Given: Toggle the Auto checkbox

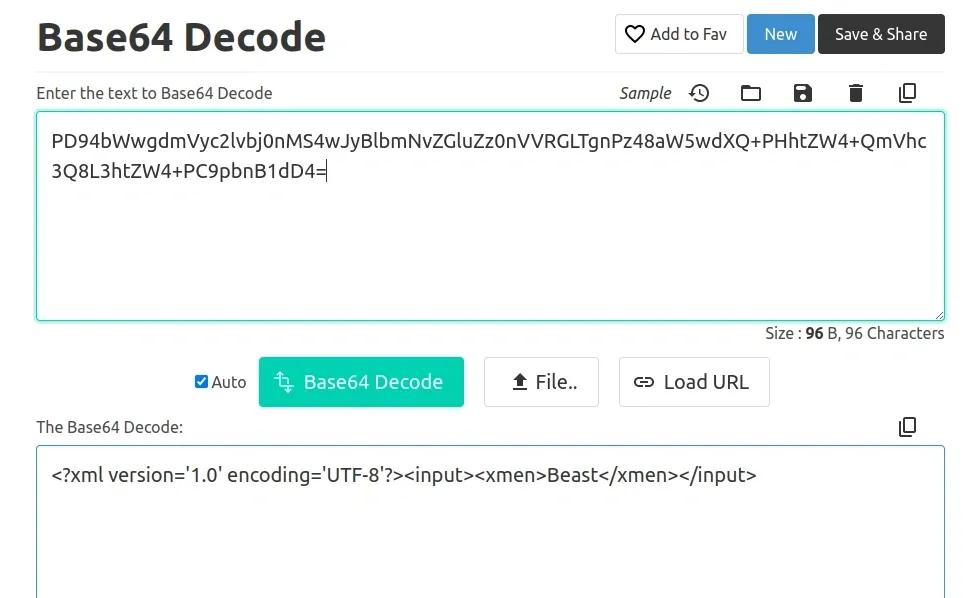Looking at the screenshot, I should (201, 382).
